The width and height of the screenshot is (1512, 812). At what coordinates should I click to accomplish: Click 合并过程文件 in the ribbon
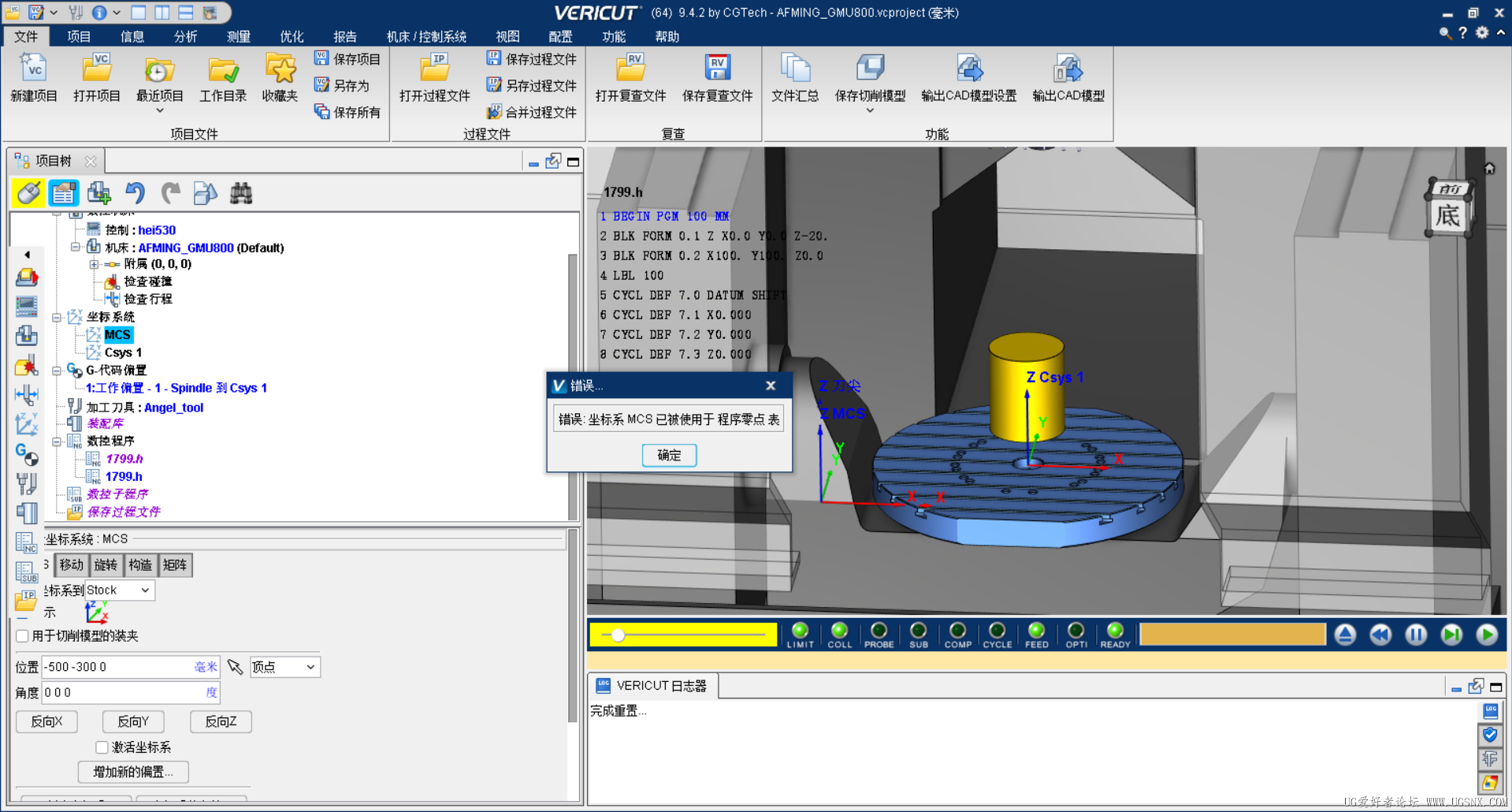532,112
